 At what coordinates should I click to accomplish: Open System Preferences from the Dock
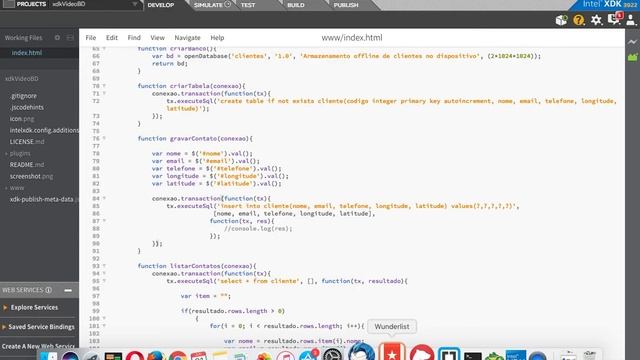coord(332,354)
